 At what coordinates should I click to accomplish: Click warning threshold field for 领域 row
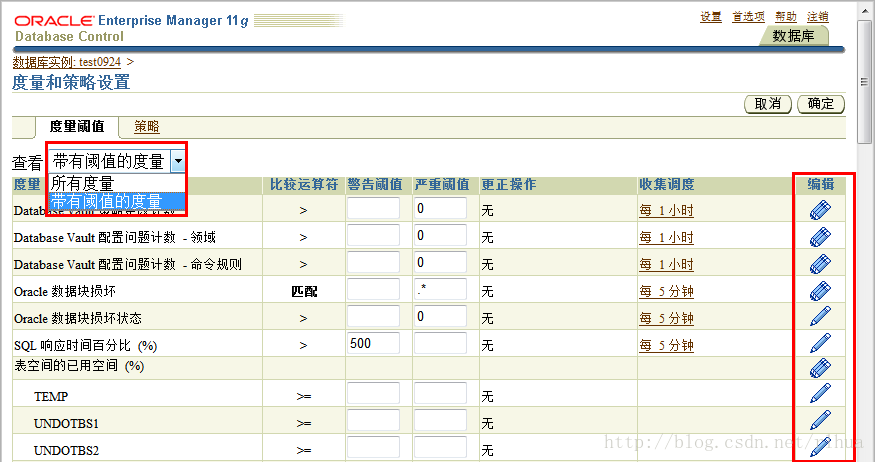point(373,235)
